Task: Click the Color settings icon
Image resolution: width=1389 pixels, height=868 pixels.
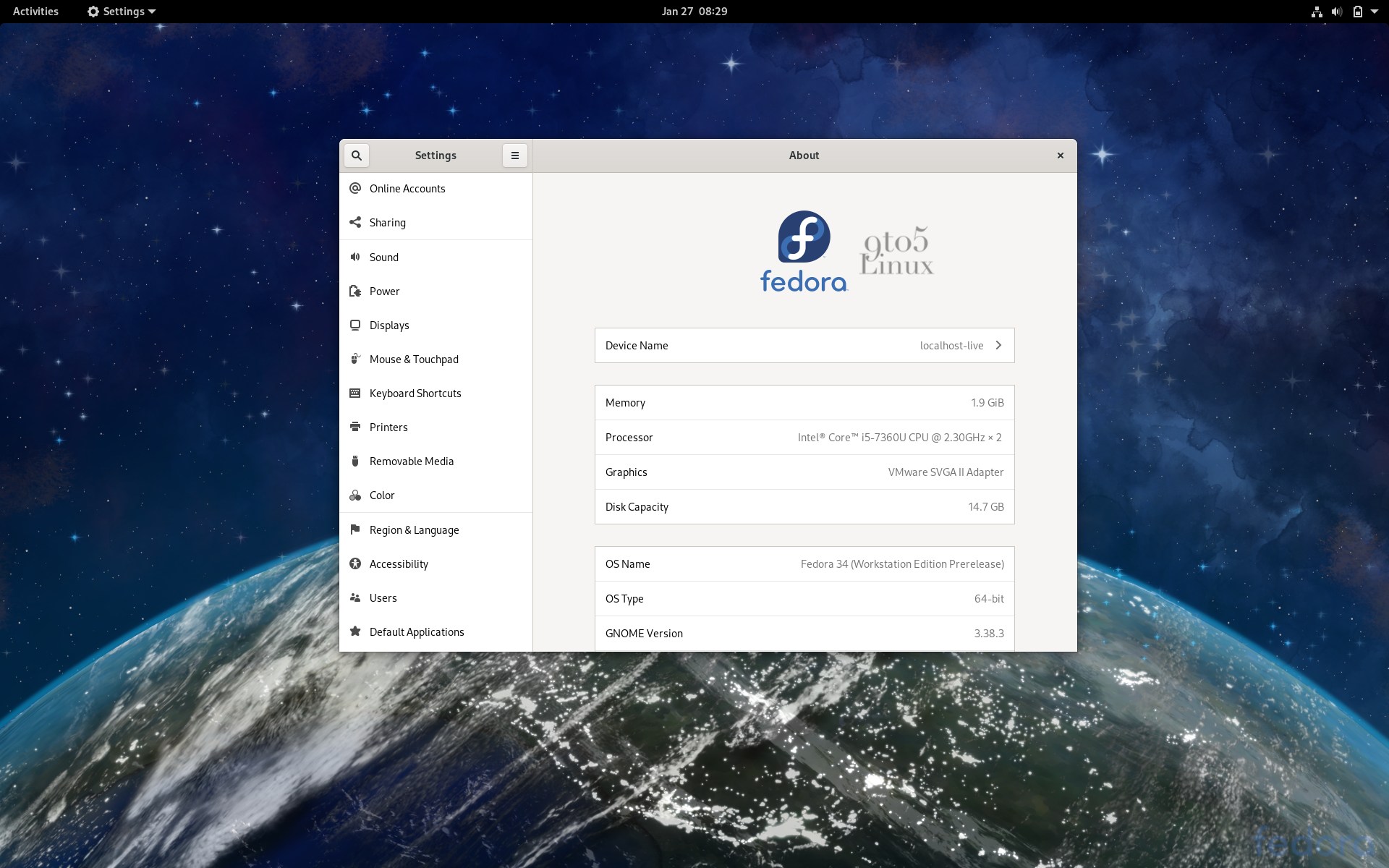Action: [355, 495]
